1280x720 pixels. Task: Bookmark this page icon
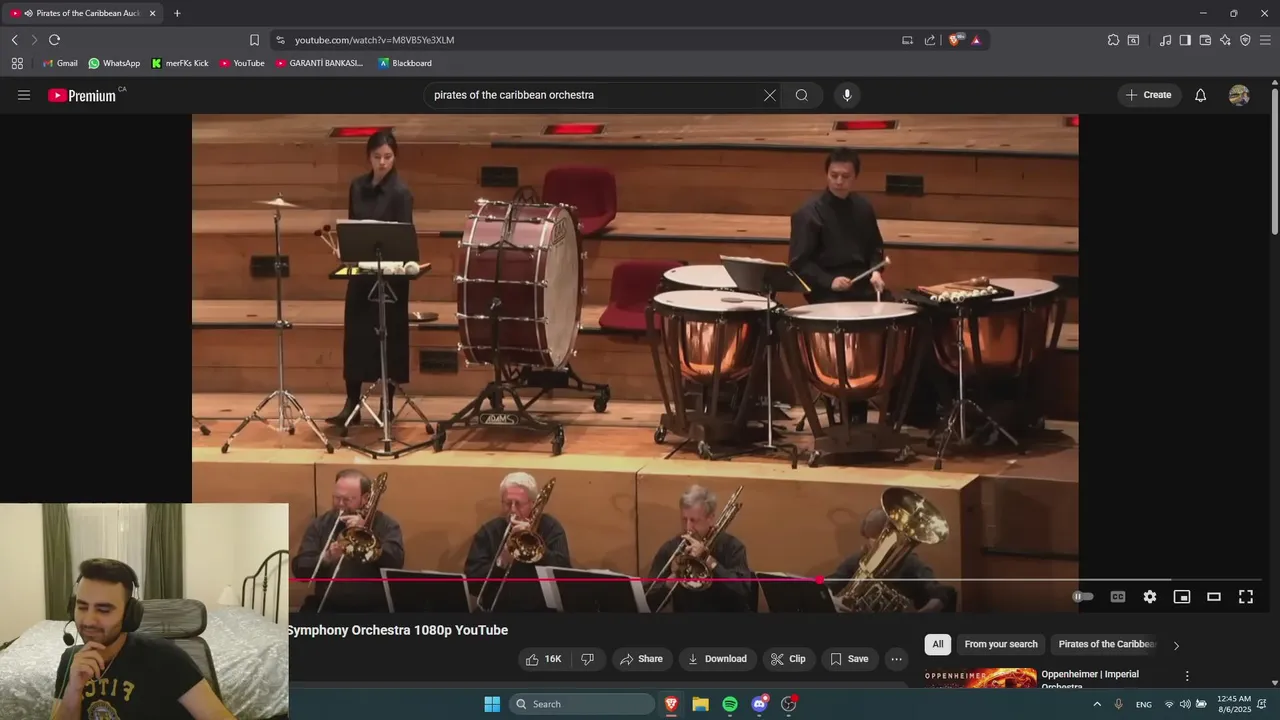(254, 40)
